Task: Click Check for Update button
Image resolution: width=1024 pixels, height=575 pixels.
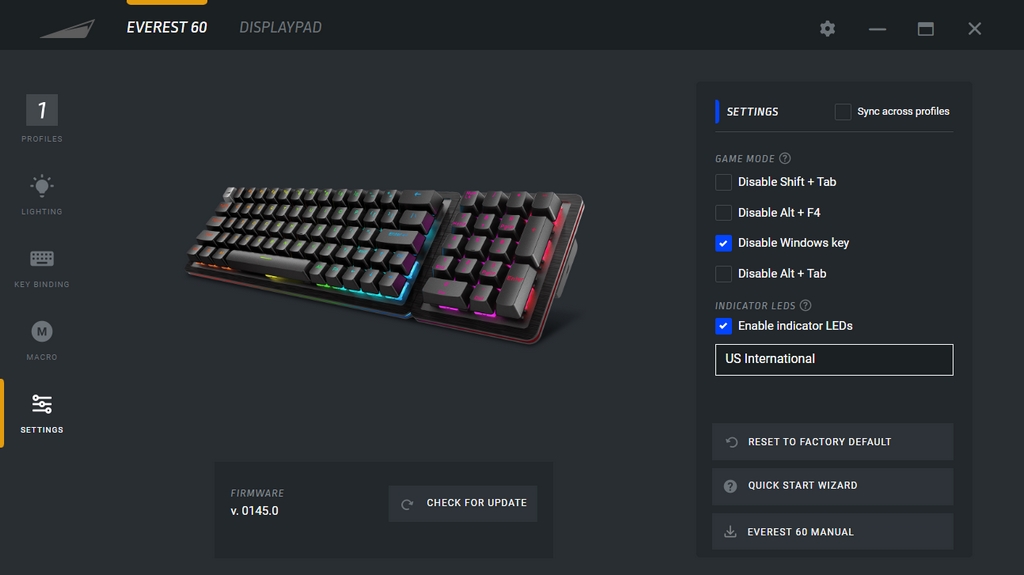Action: tap(463, 503)
